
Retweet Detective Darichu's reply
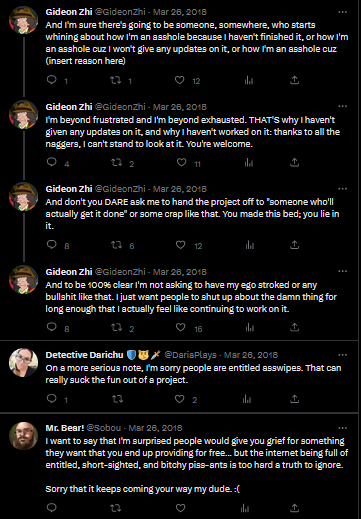coord(117,399)
